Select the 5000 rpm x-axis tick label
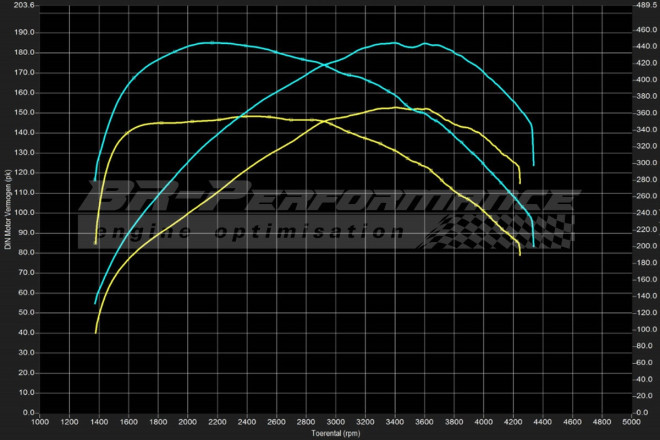660x440 pixels. click(631, 422)
